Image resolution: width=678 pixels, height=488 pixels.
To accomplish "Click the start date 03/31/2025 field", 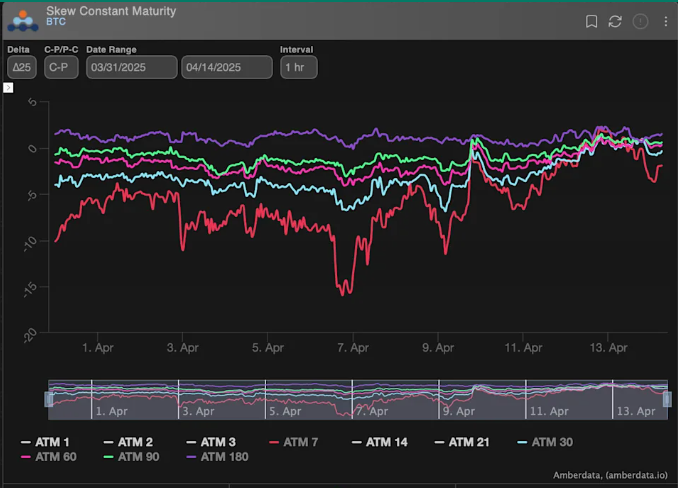I will (131, 67).
